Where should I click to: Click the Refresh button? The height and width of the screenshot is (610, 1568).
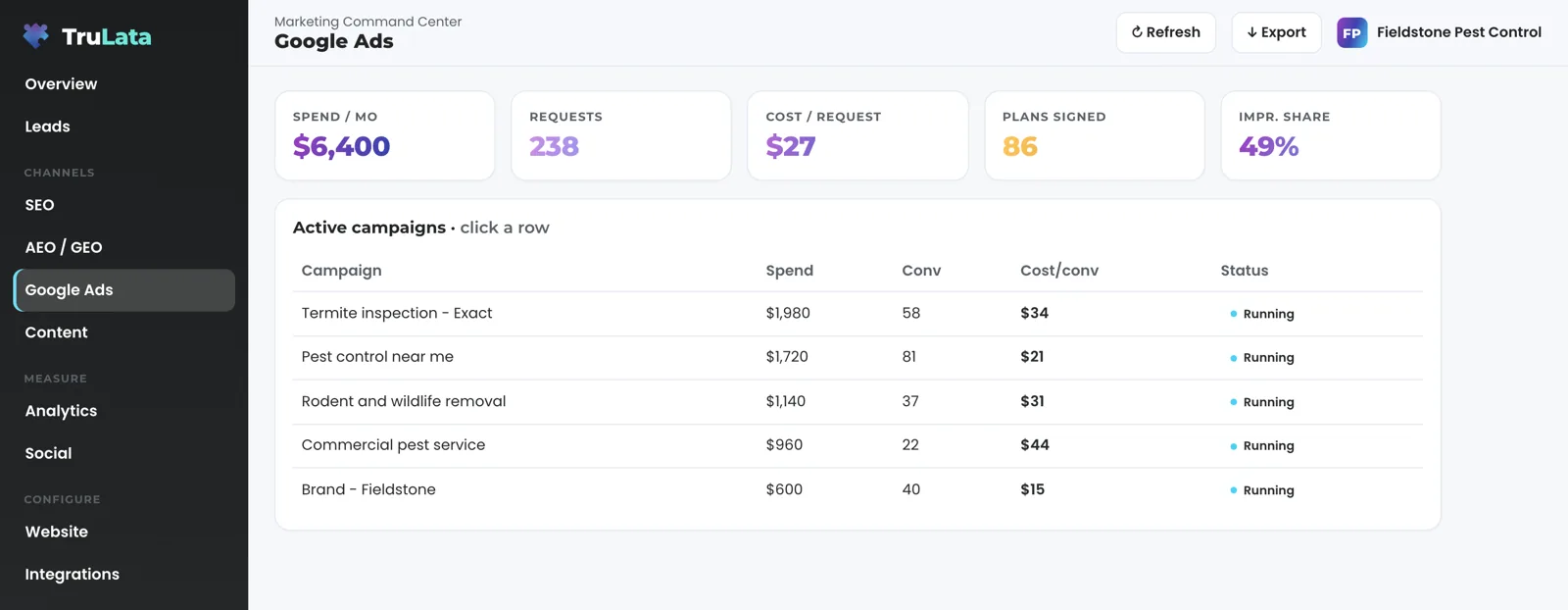click(1166, 32)
